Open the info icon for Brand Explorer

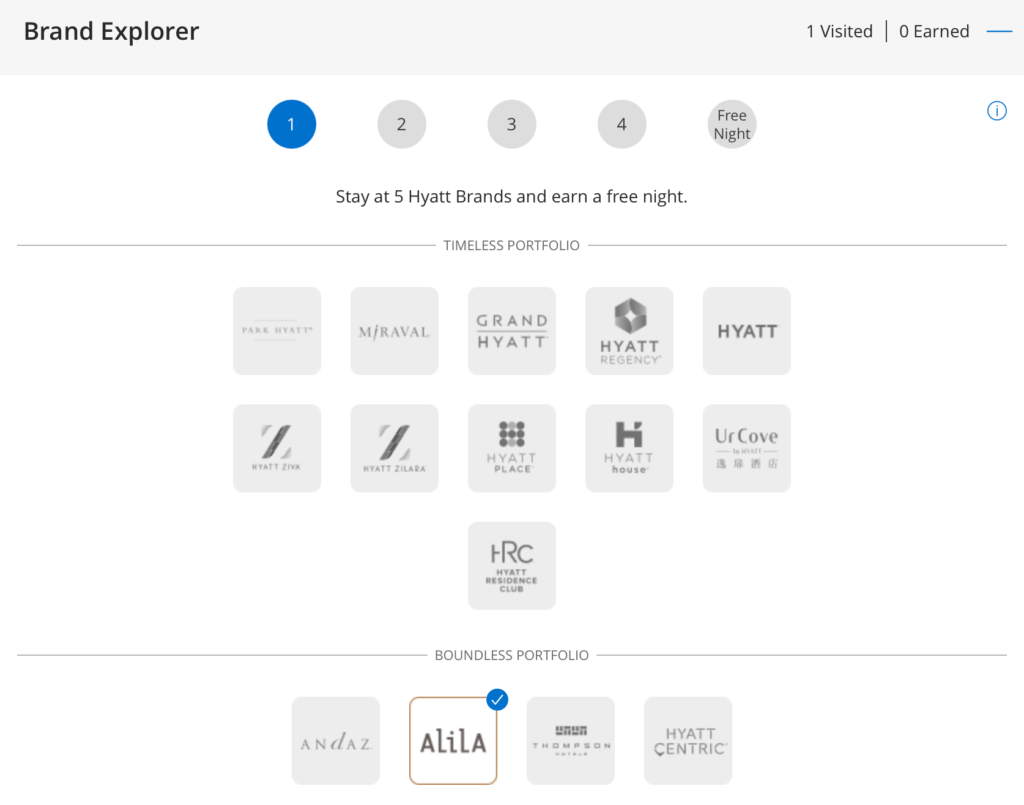point(997,111)
